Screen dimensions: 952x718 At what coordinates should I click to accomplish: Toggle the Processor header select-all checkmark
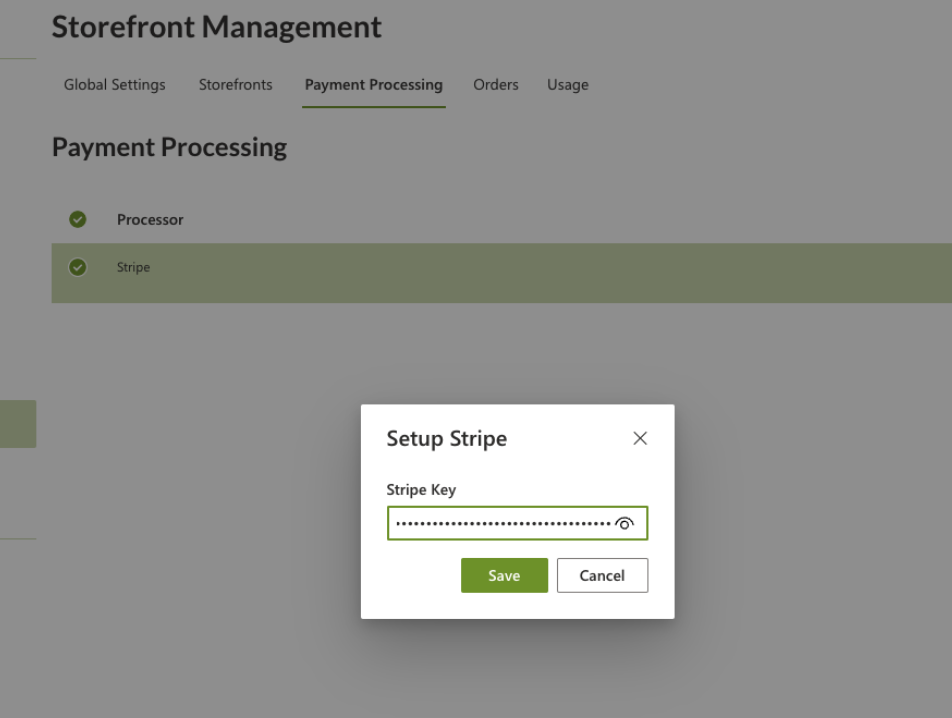pos(78,219)
